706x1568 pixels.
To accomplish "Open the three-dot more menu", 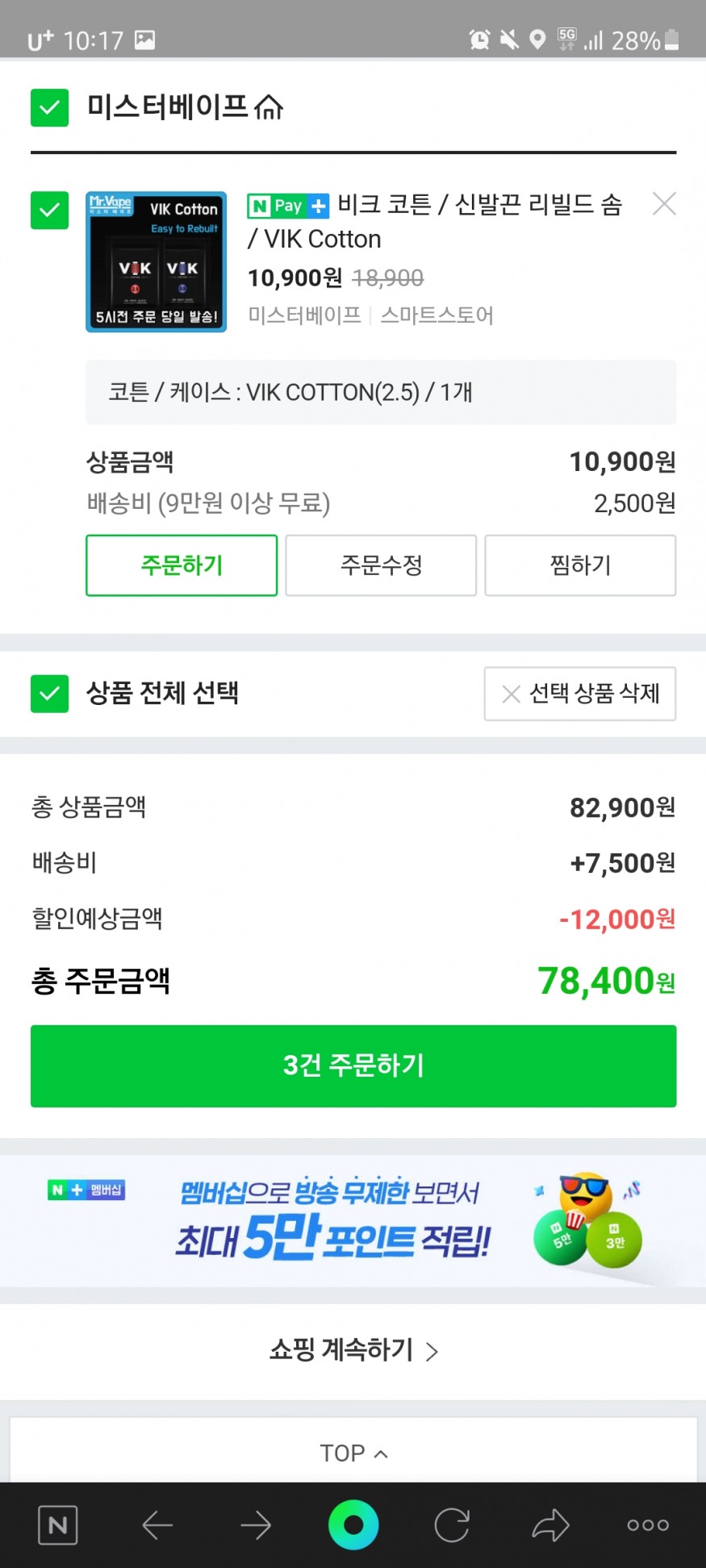I will [648, 1524].
